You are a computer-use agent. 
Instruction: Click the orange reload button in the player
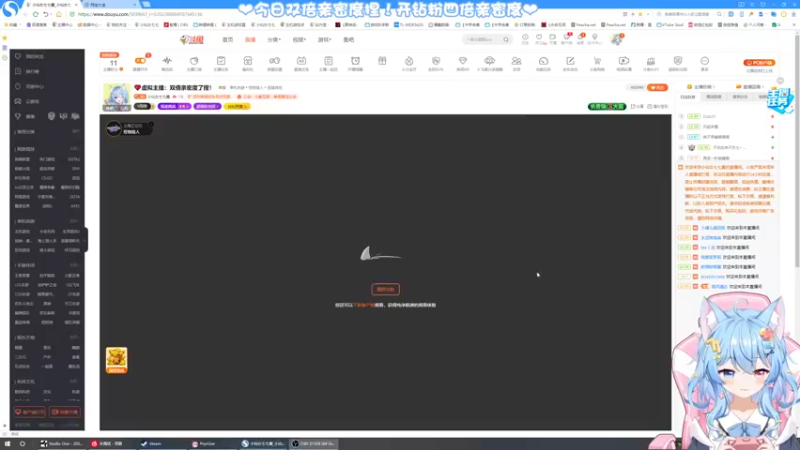[385, 289]
